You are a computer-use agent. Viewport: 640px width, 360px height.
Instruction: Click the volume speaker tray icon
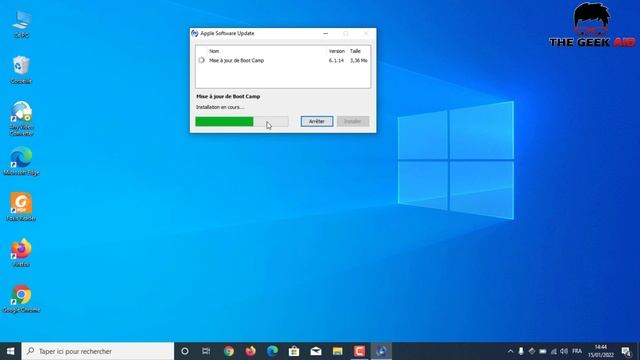[564, 351]
